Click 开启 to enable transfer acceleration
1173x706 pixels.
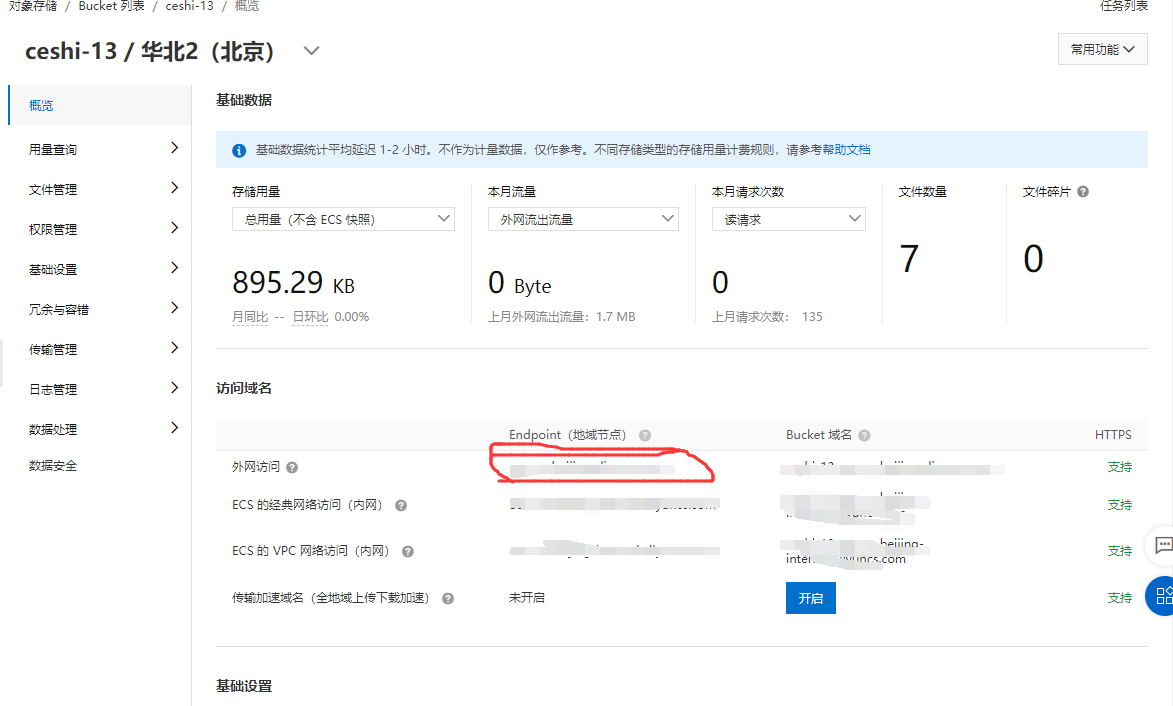pos(810,597)
